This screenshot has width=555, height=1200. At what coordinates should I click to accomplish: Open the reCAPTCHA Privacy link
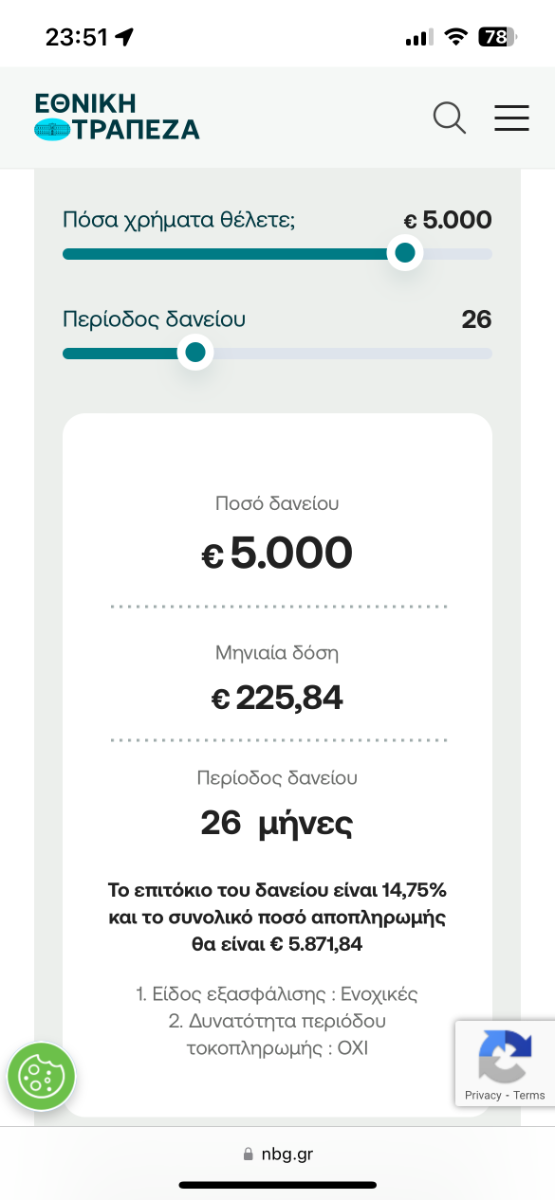click(483, 1095)
